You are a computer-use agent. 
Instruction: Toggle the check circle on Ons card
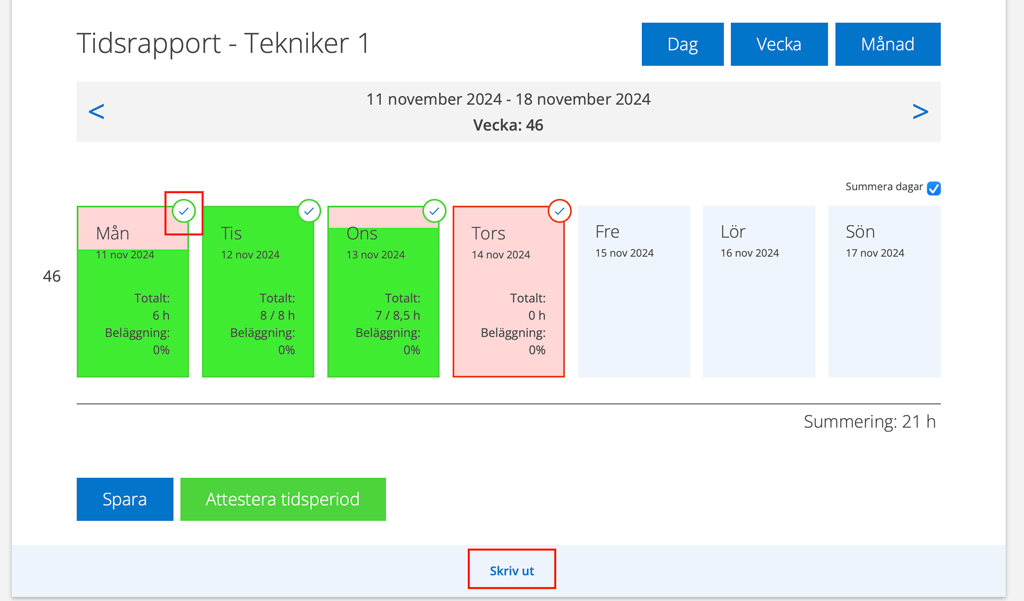click(x=434, y=211)
